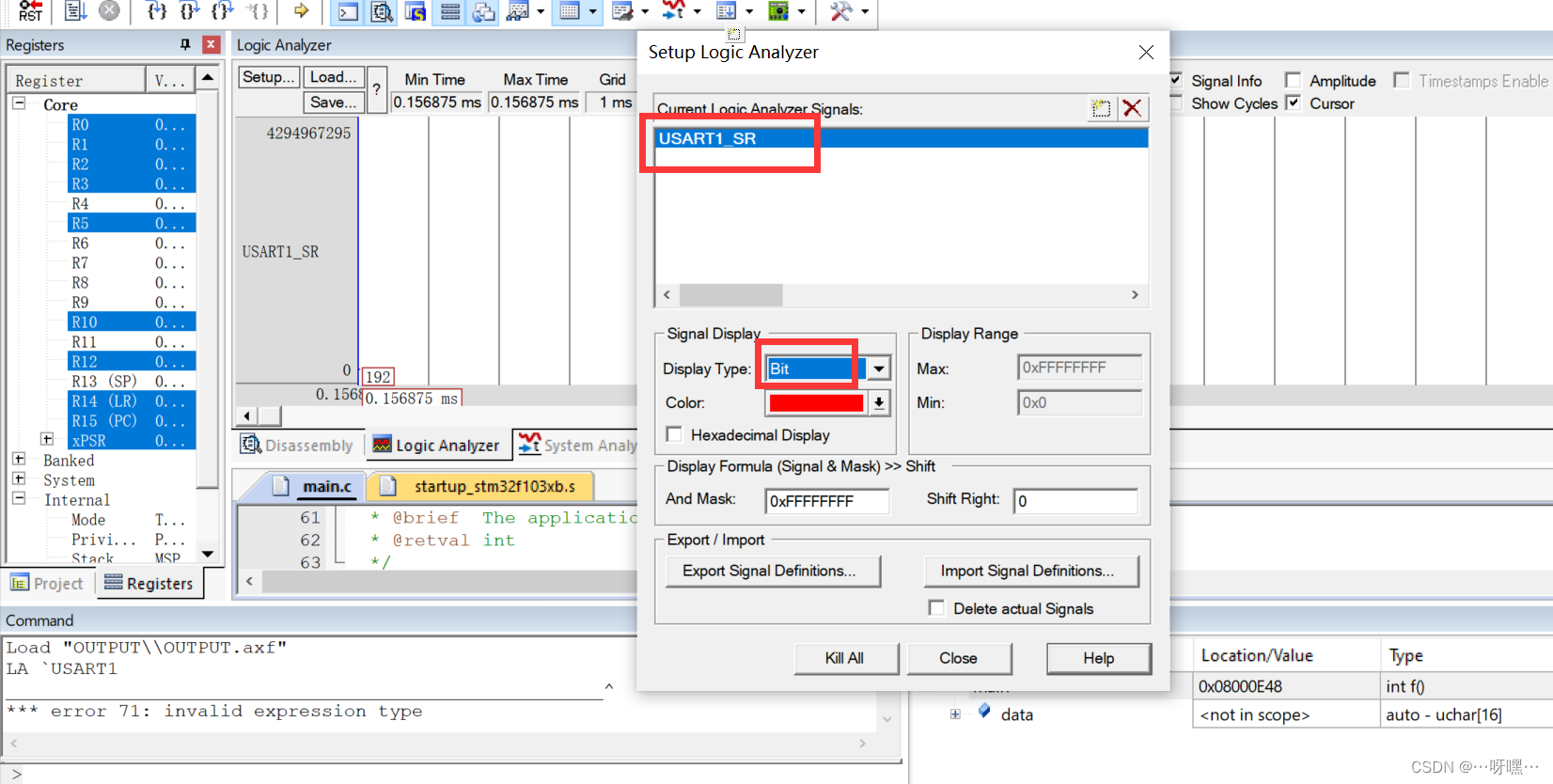The height and width of the screenshot is (784, 1553).
Task: Open the Analysis Windows toolbar icon
Action: click(x=673, y=11)
